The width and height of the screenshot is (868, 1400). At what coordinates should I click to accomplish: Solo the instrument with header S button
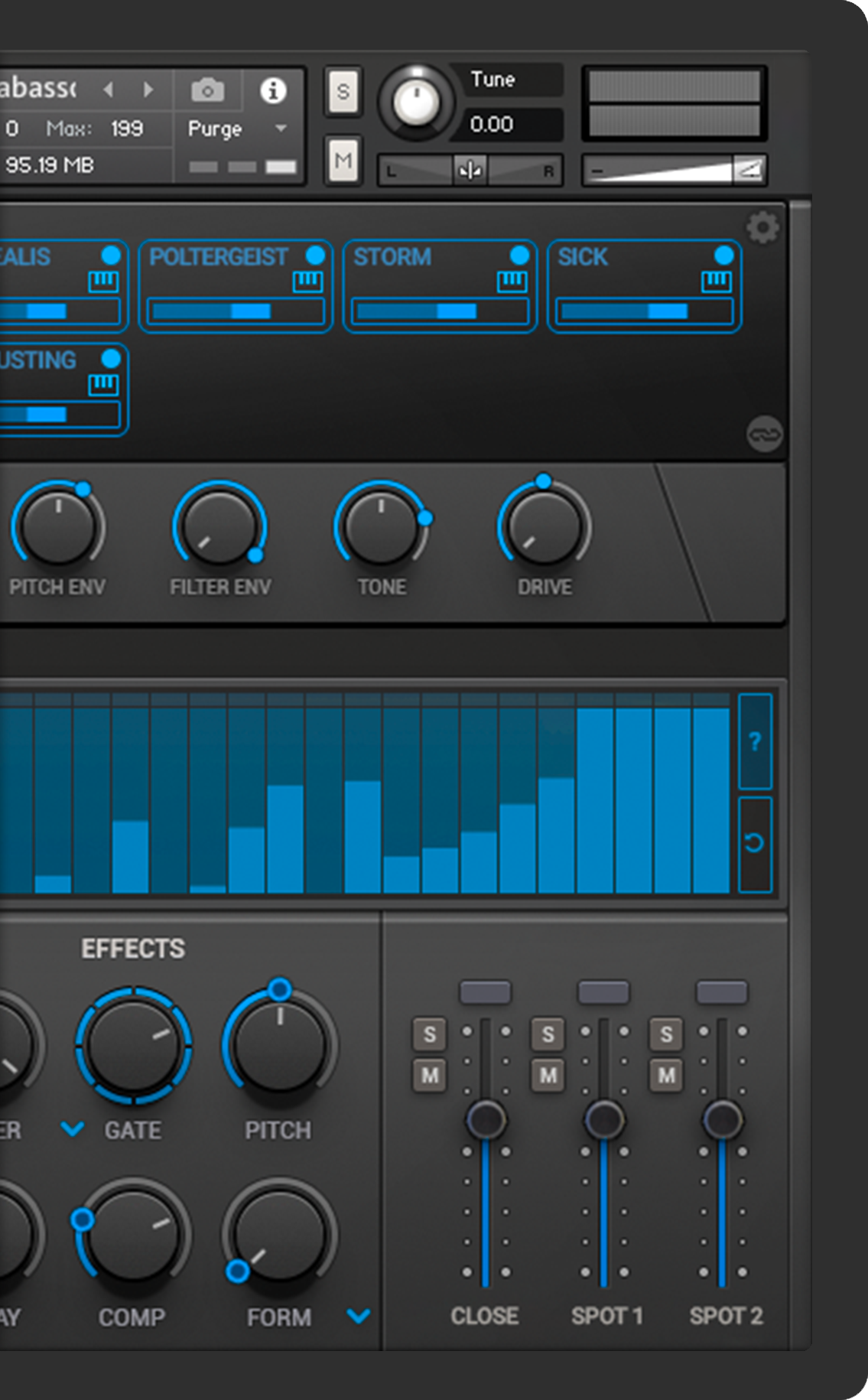pyautogui.click(x=343, y=92)
